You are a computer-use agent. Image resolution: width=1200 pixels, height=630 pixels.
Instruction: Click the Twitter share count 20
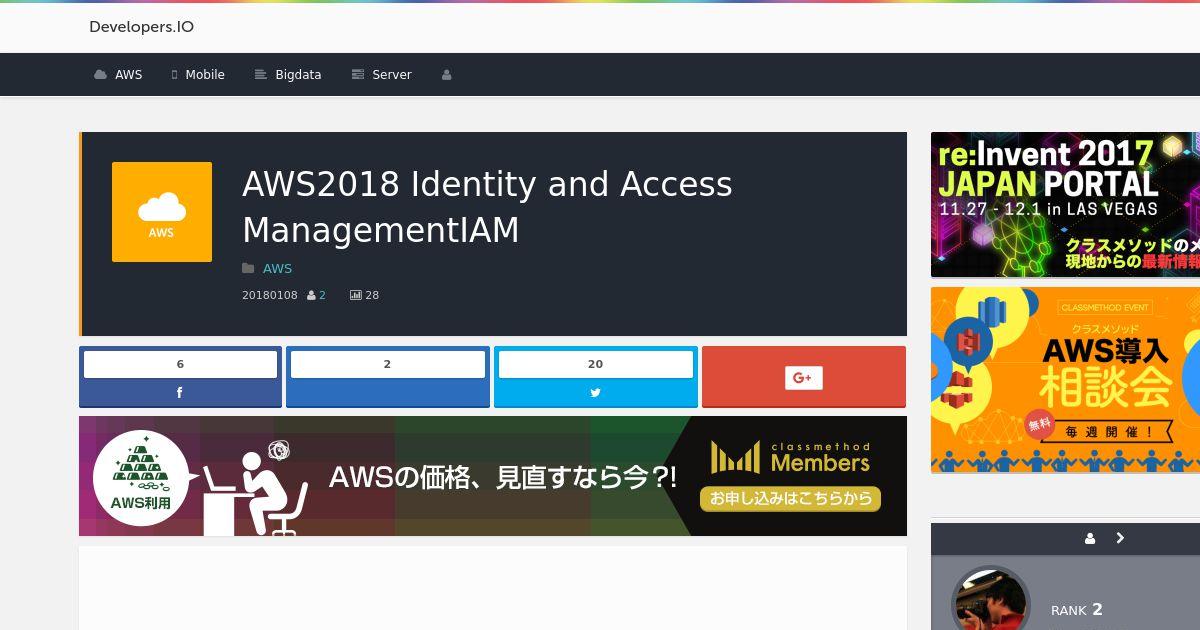(596, 364)
